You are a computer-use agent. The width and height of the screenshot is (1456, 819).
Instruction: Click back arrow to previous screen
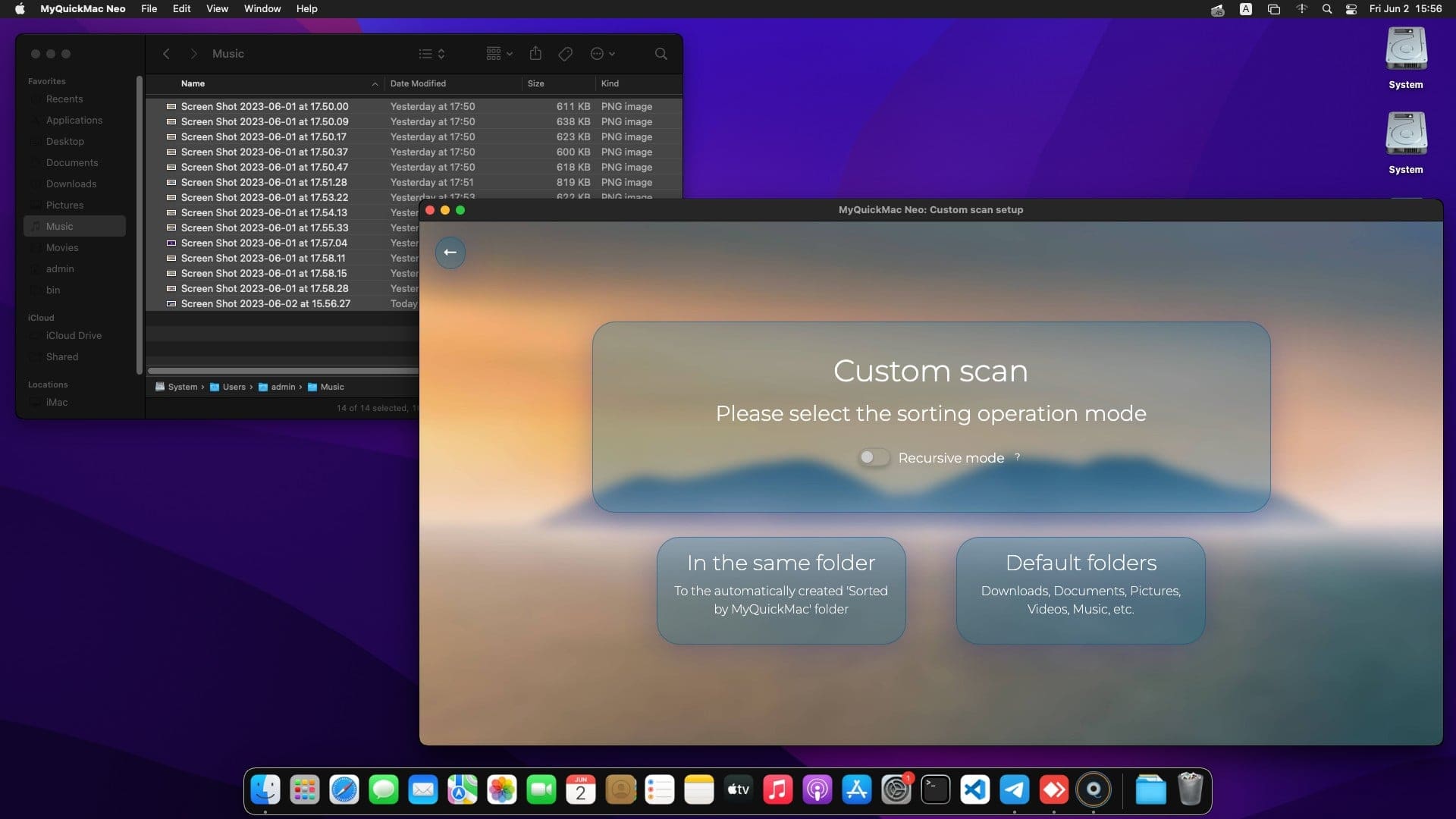[450, 251]
